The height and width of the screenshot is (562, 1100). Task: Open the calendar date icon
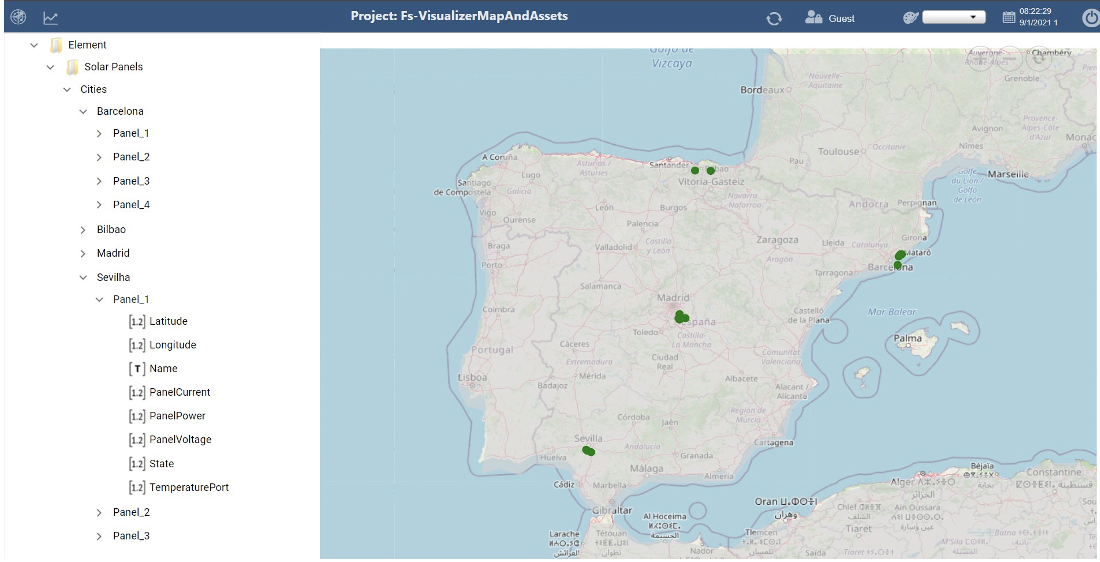(x=1009, y=18)
